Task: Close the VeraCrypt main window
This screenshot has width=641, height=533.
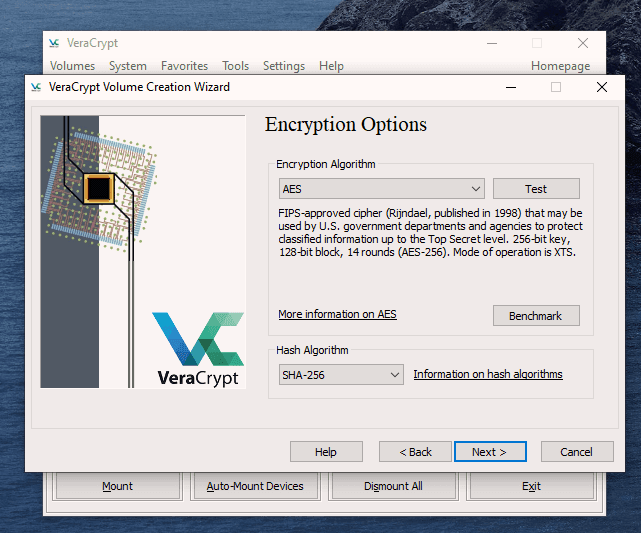Action: [x=583, y=43]
